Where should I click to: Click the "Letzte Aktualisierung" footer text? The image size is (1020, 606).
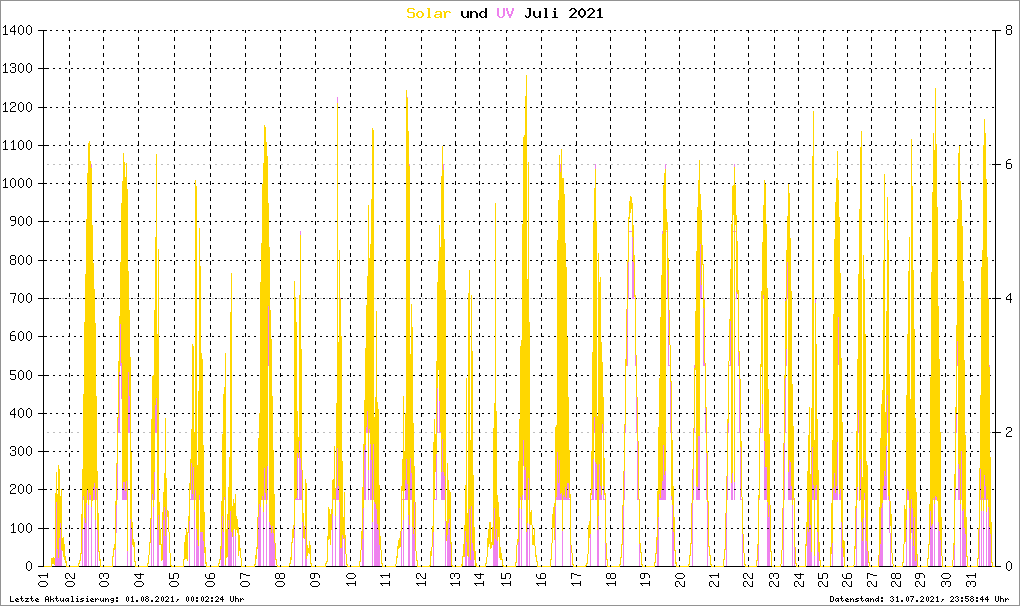point(125,599)
